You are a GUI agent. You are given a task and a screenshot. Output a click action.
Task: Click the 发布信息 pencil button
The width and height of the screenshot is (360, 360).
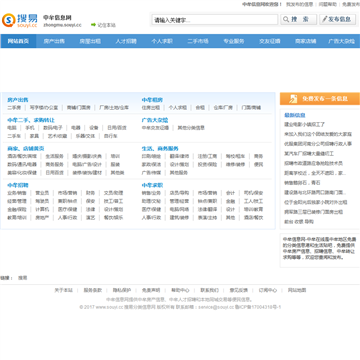pyautogui.click(x=338, y=19)
